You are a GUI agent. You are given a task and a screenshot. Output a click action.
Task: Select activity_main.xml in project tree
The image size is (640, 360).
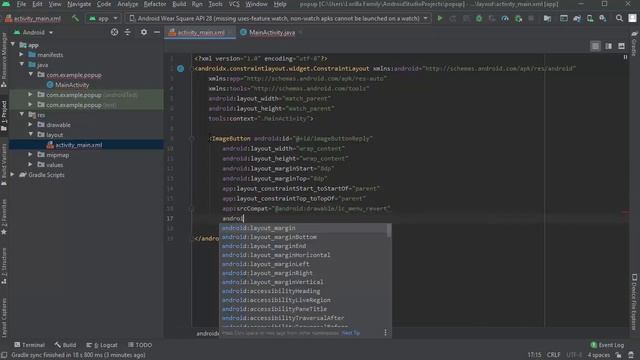point(79,145)
